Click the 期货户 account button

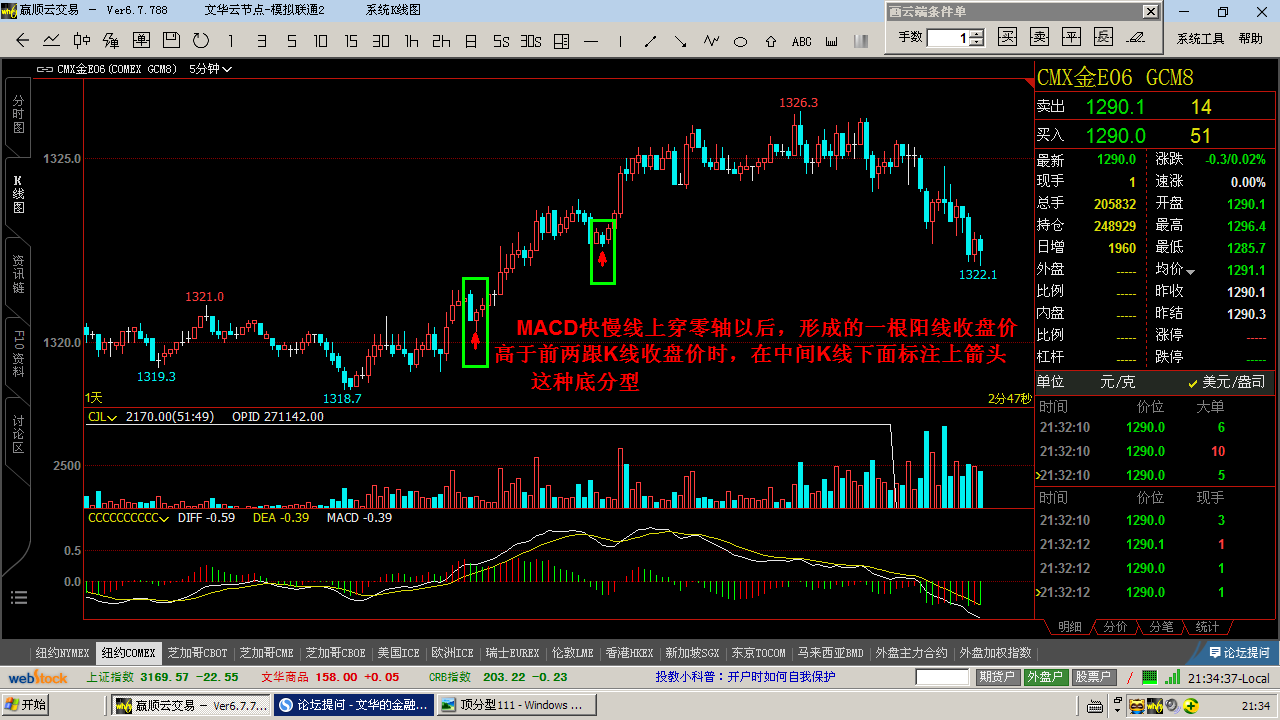click(996, 677)
